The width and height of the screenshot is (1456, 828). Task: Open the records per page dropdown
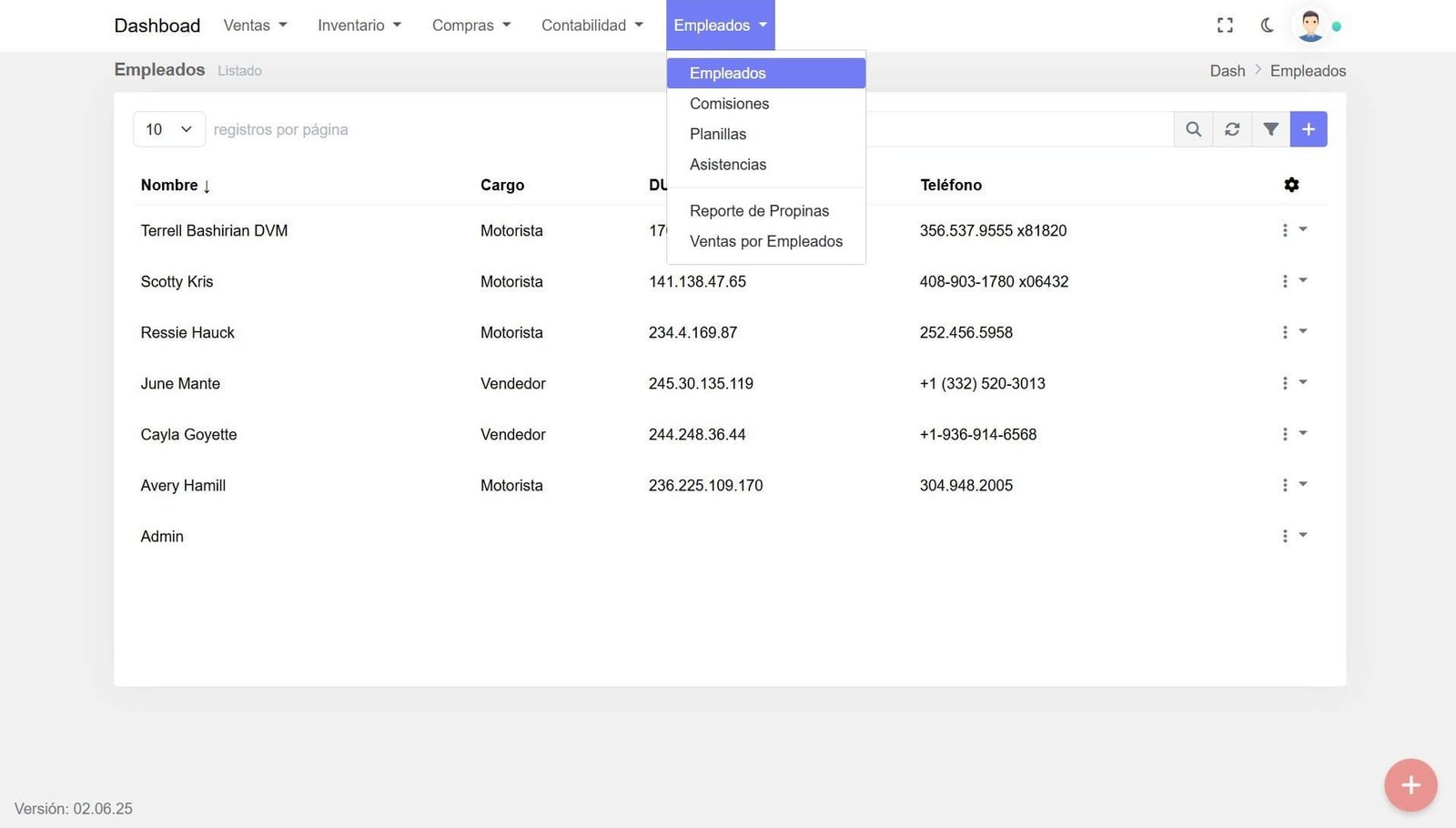pos(169,129)
